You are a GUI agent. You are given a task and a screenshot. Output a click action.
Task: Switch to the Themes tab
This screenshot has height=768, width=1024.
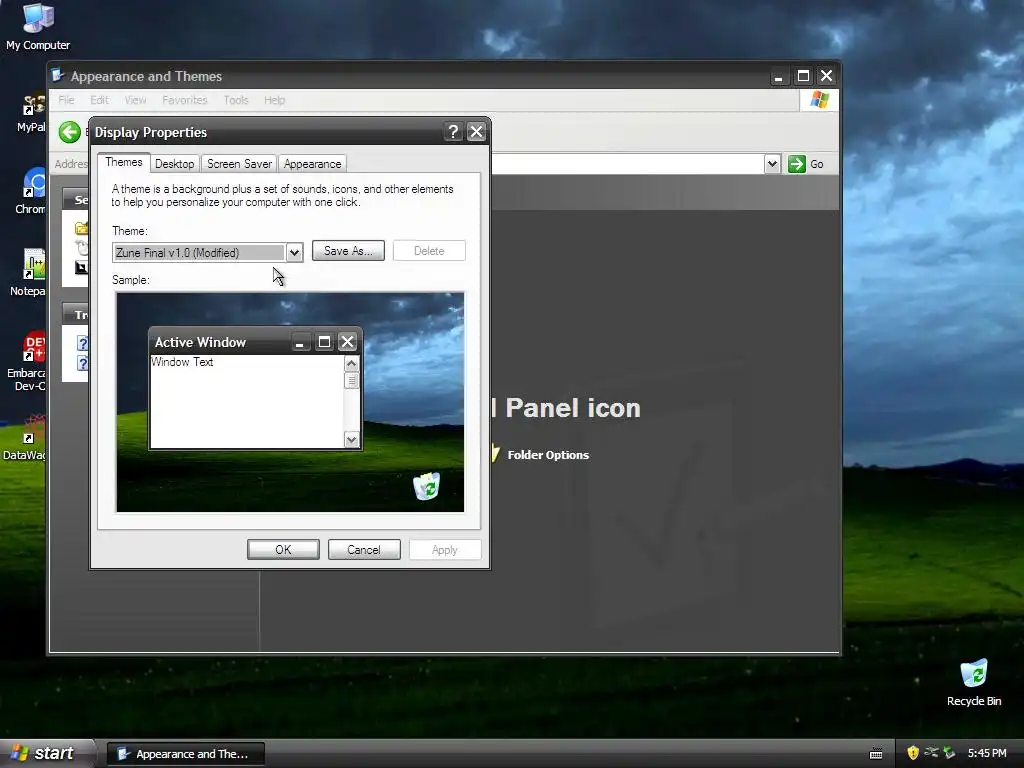pyautogui.click(x=123, y=162)
